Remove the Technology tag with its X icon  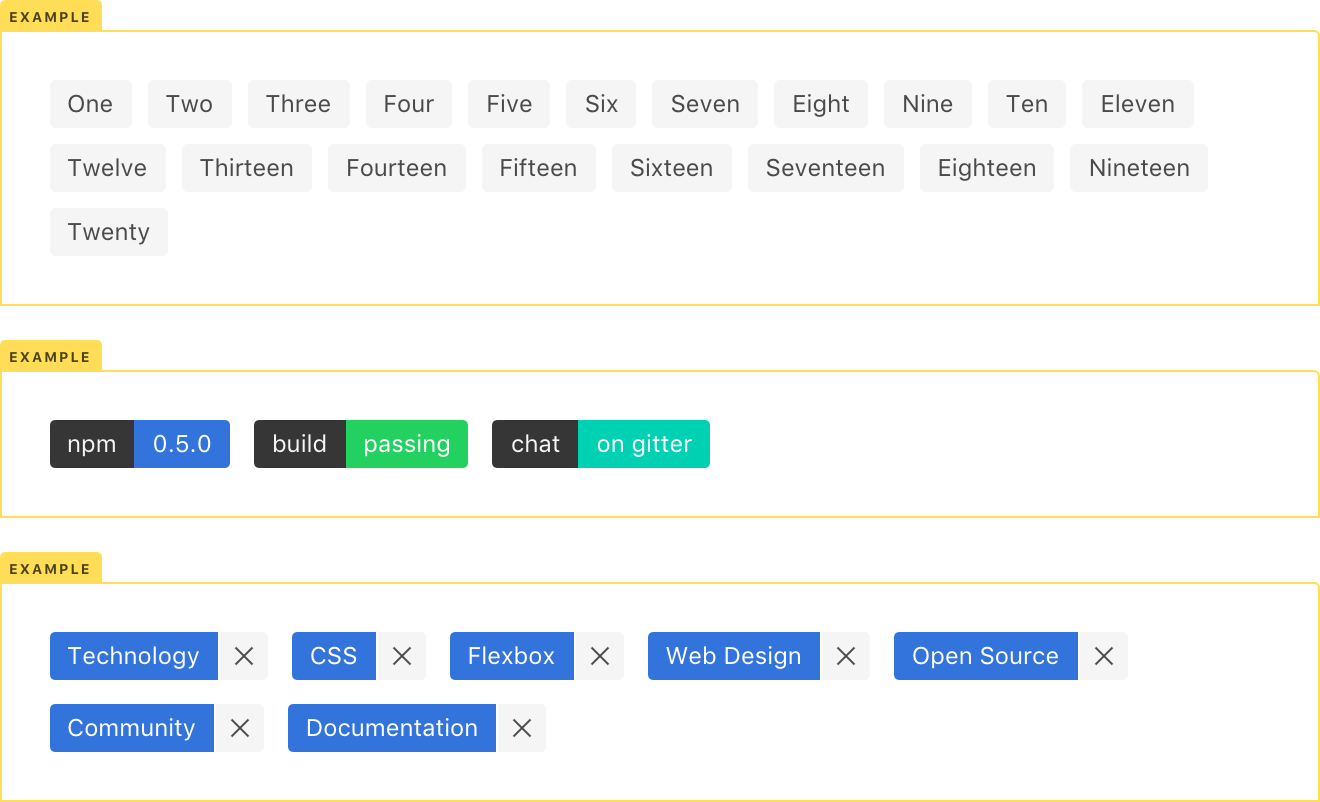click(x=244, y=656)
